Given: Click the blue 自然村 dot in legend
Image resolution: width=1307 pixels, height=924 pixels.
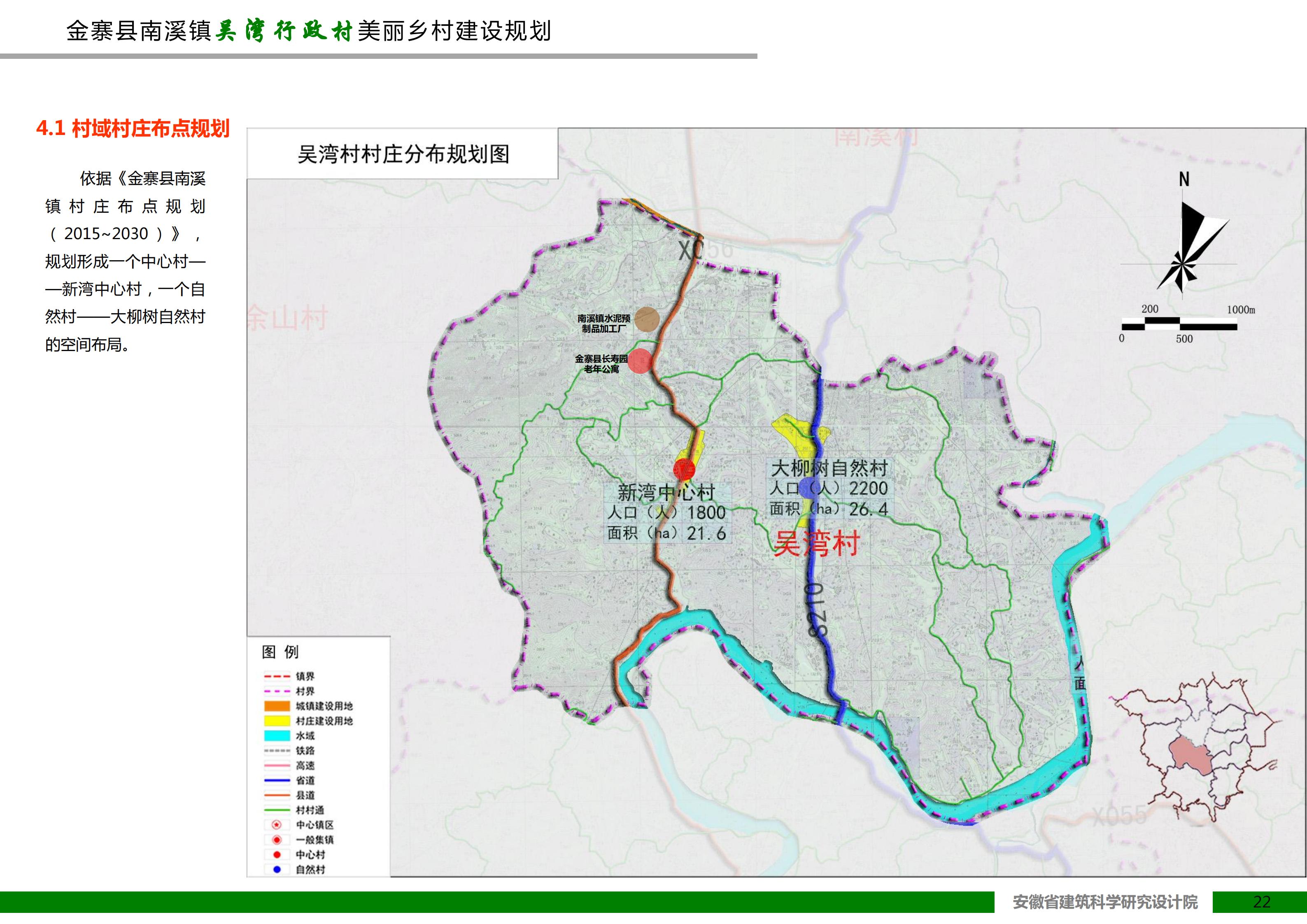Looking at the screenshot, I should click(277, 869).
